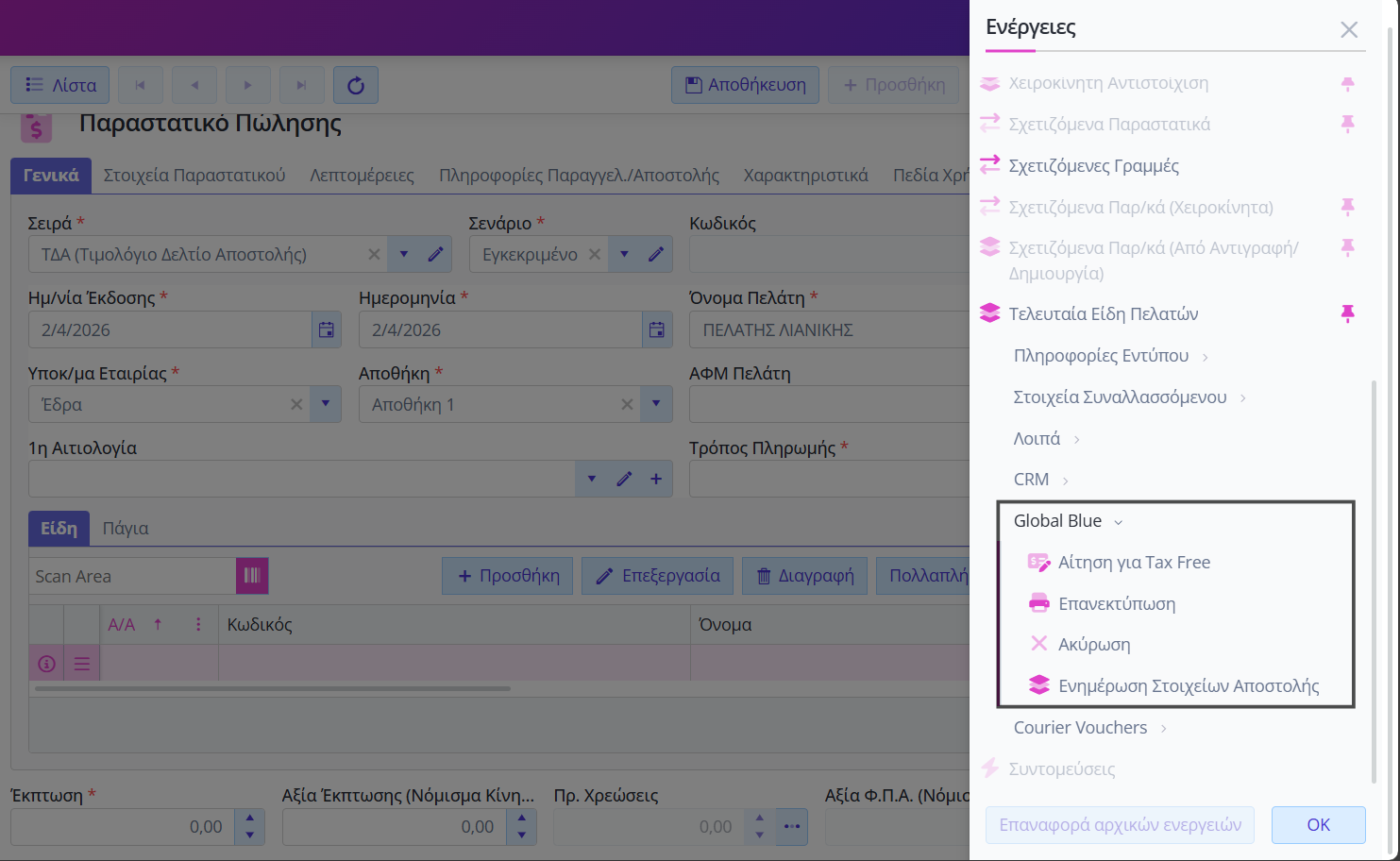Click the refresh icon in the toolbar
This screenshot has width=1400, height=861.
pos(356,86)
